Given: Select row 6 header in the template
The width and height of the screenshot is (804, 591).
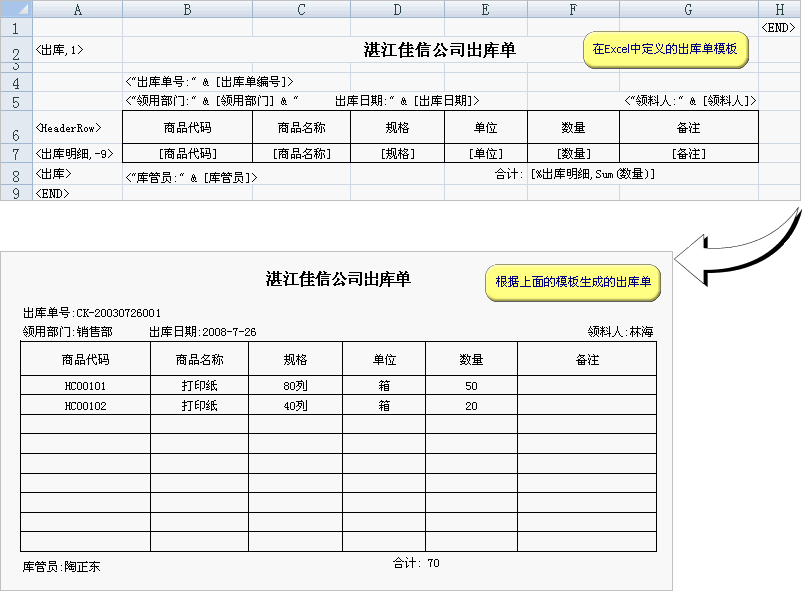Looking at the screenshot, I should tap(16, 127).
